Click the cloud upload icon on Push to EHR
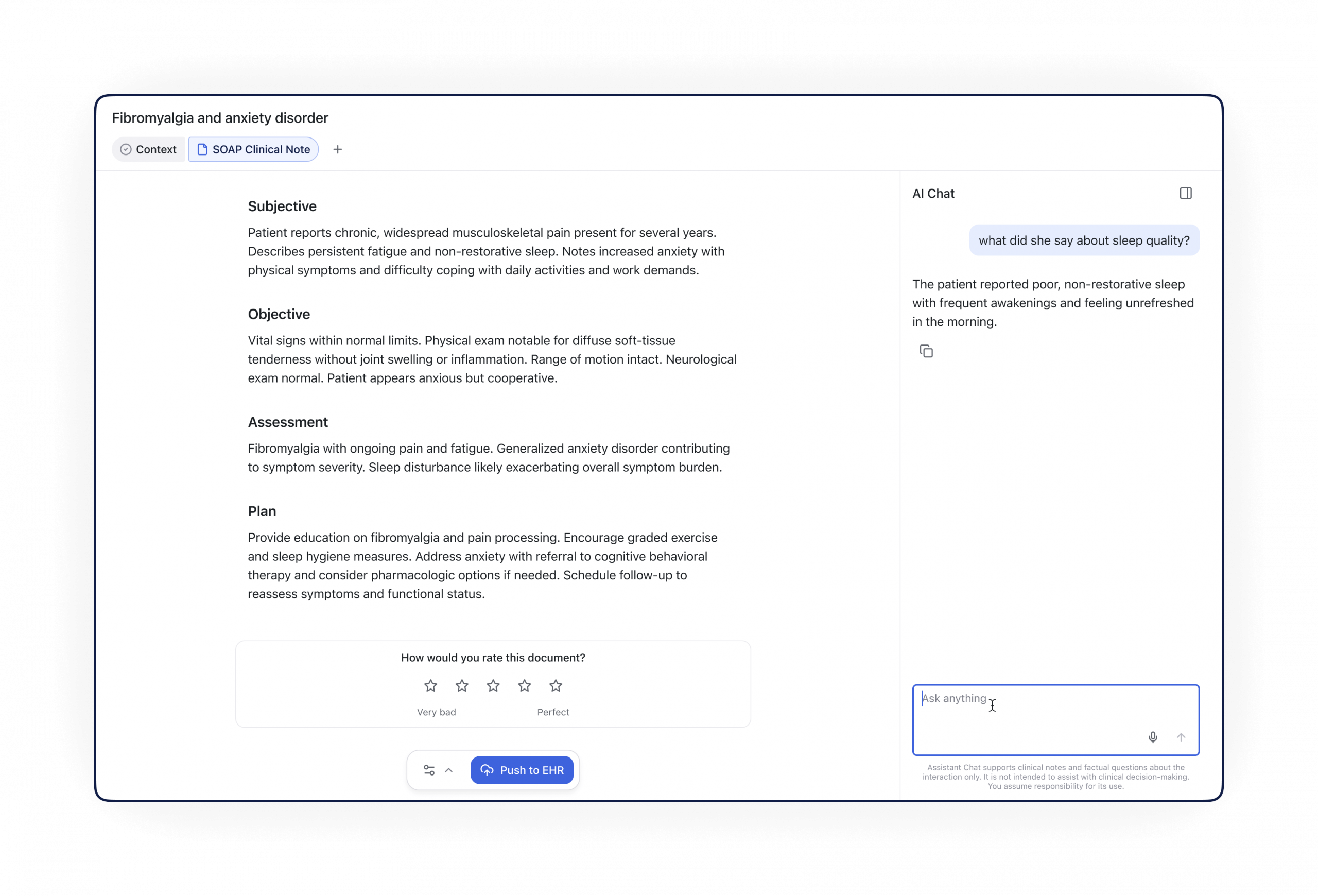The image size is (1318, 896). coord(487,770)
